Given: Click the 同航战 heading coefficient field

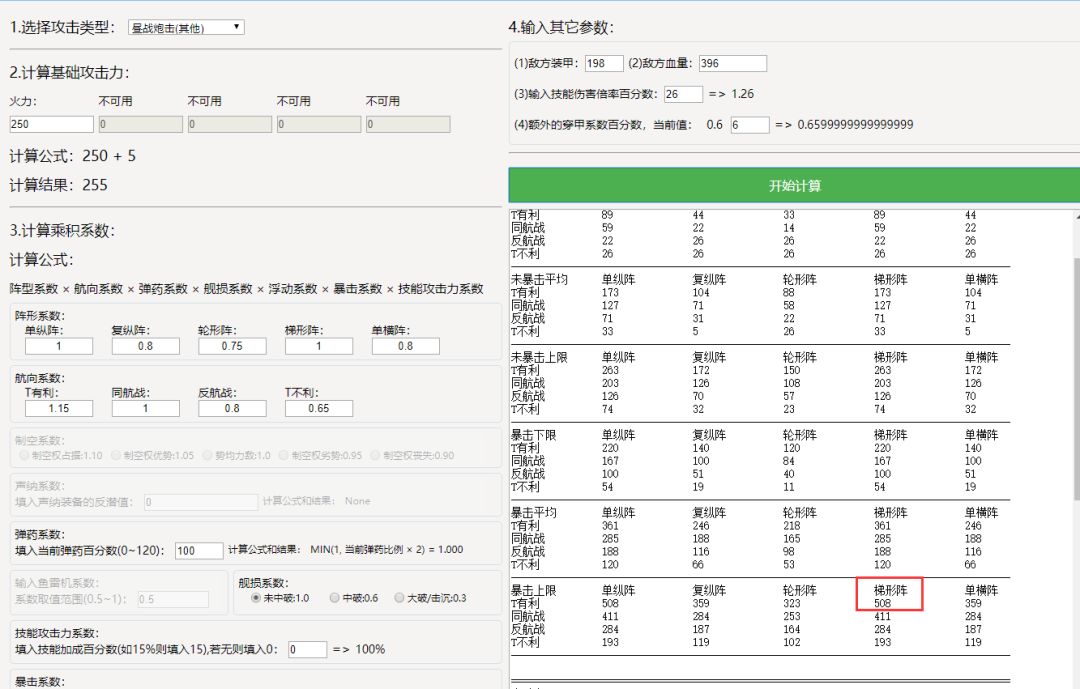Looking at the screenshot, I should coord(145,409).
